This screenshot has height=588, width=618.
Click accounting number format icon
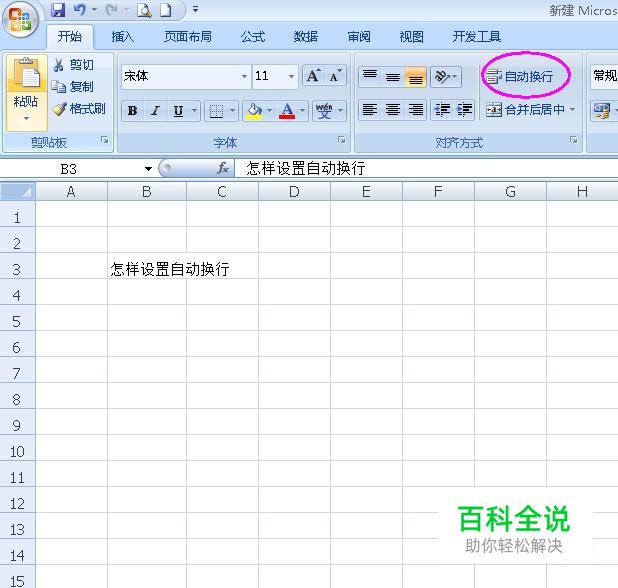(x=601, y=111)
